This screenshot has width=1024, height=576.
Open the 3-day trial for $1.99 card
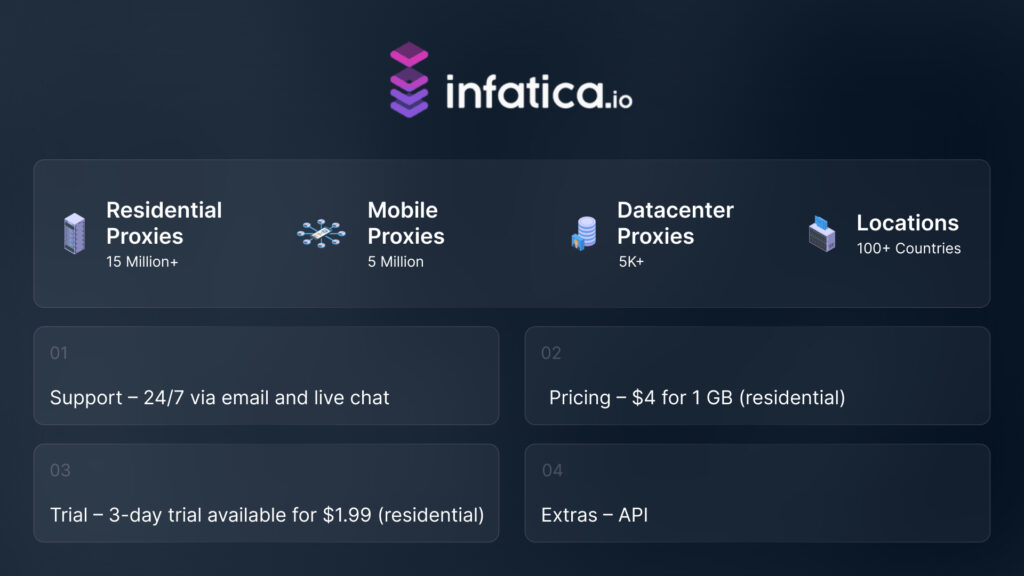(266, 493)
